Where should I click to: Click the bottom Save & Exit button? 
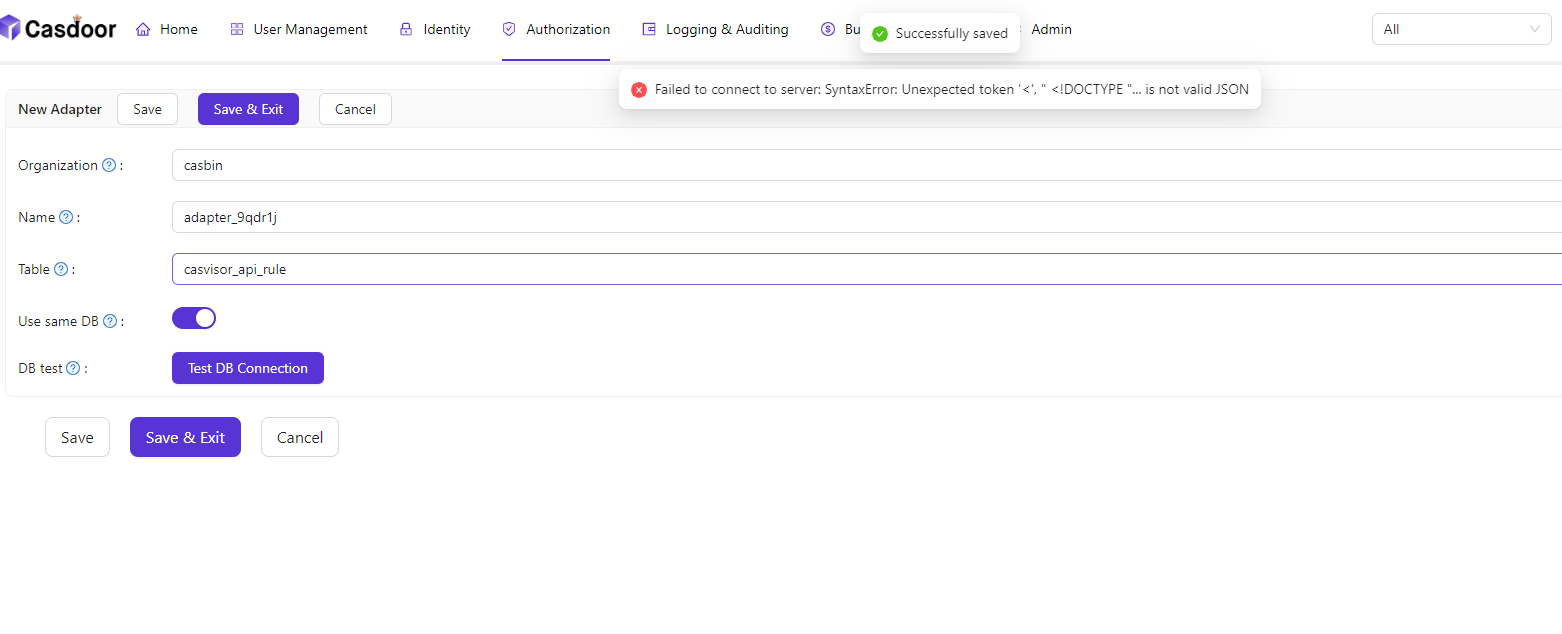pos(185,437)
